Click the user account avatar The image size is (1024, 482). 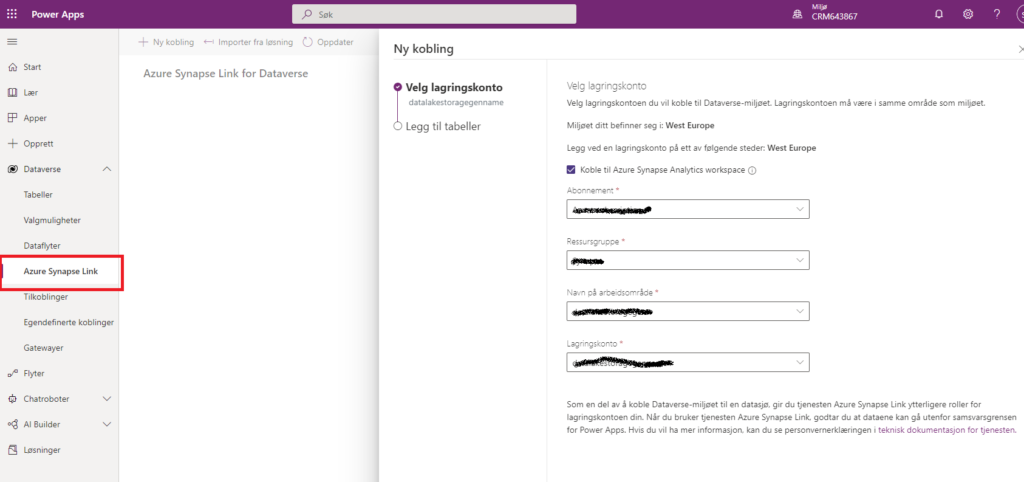point(1019,14)
